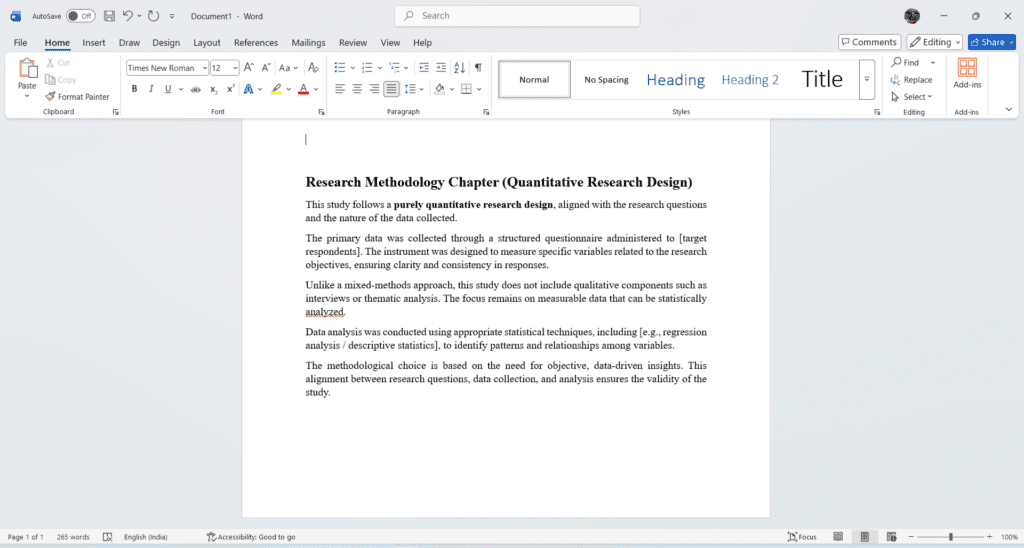
Task: Click the Center align icon
Action: coord(357,89)
